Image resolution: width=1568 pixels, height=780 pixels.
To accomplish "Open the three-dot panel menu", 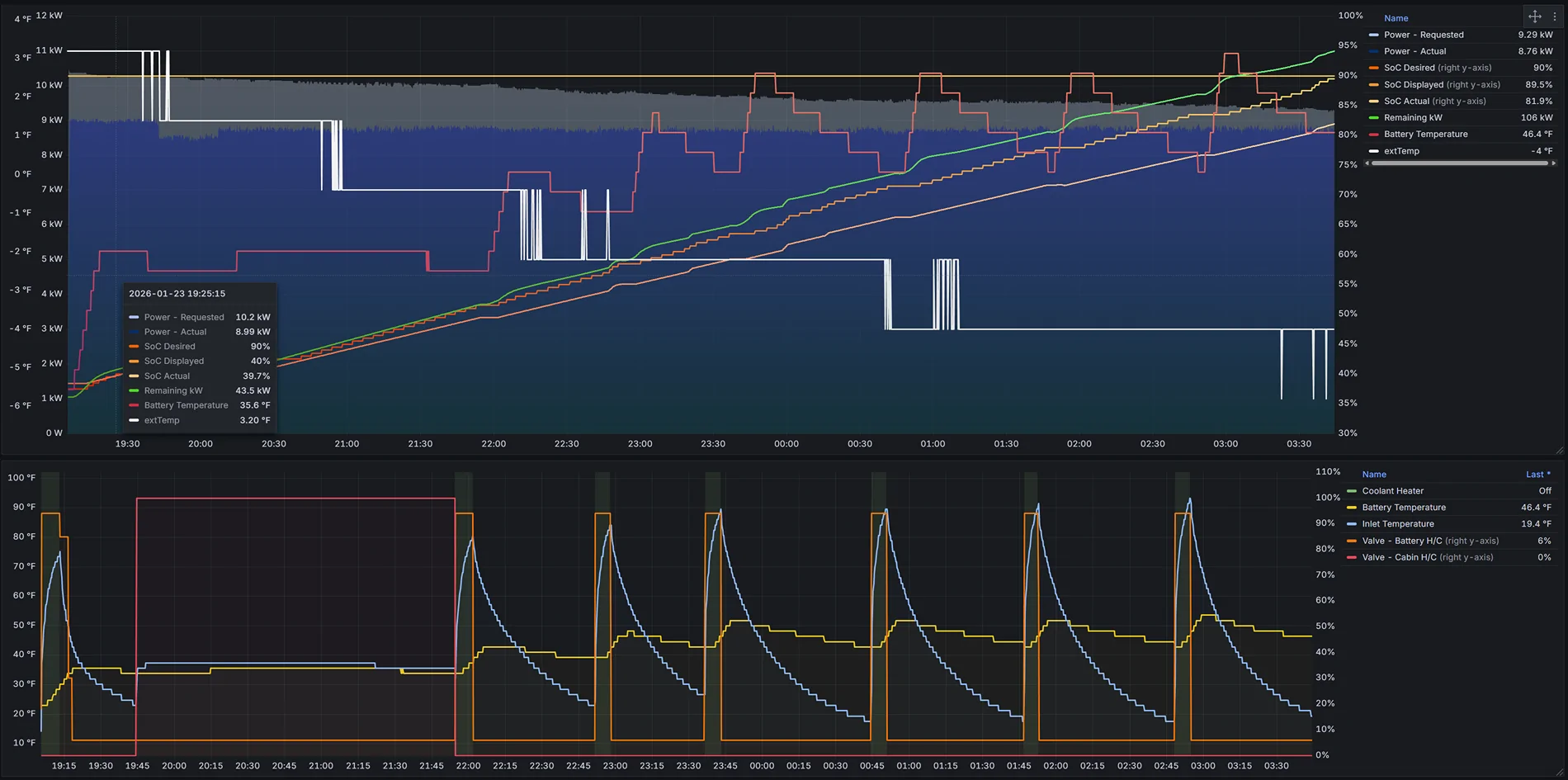I will tap(1555, 17).
